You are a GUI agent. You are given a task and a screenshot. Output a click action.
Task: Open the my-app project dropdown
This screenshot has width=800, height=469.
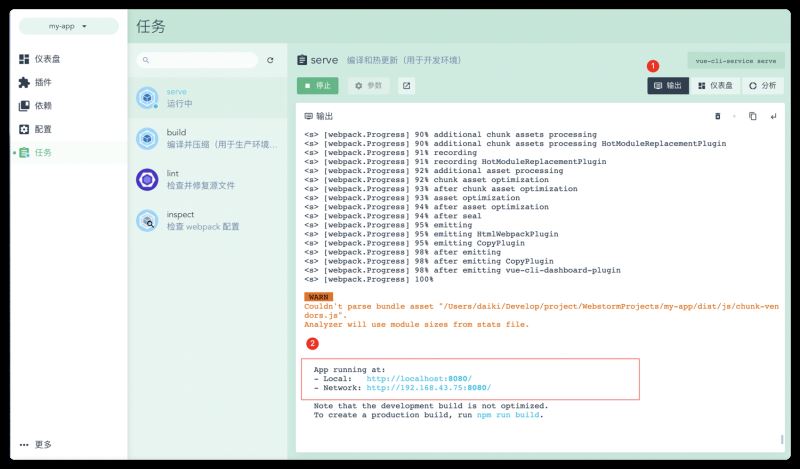(68, 26)
